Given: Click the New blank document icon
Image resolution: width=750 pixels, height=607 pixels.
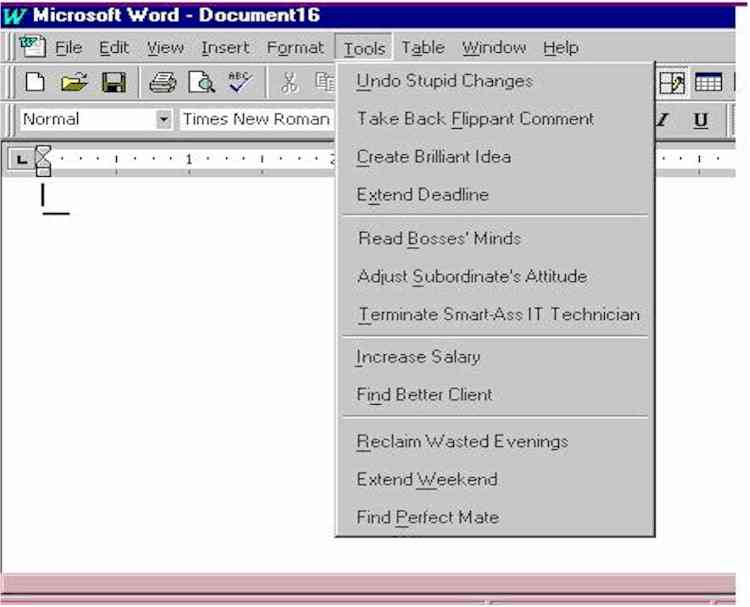Looking at the screenshot, I should pyautogui.click(x=35, y=82).
